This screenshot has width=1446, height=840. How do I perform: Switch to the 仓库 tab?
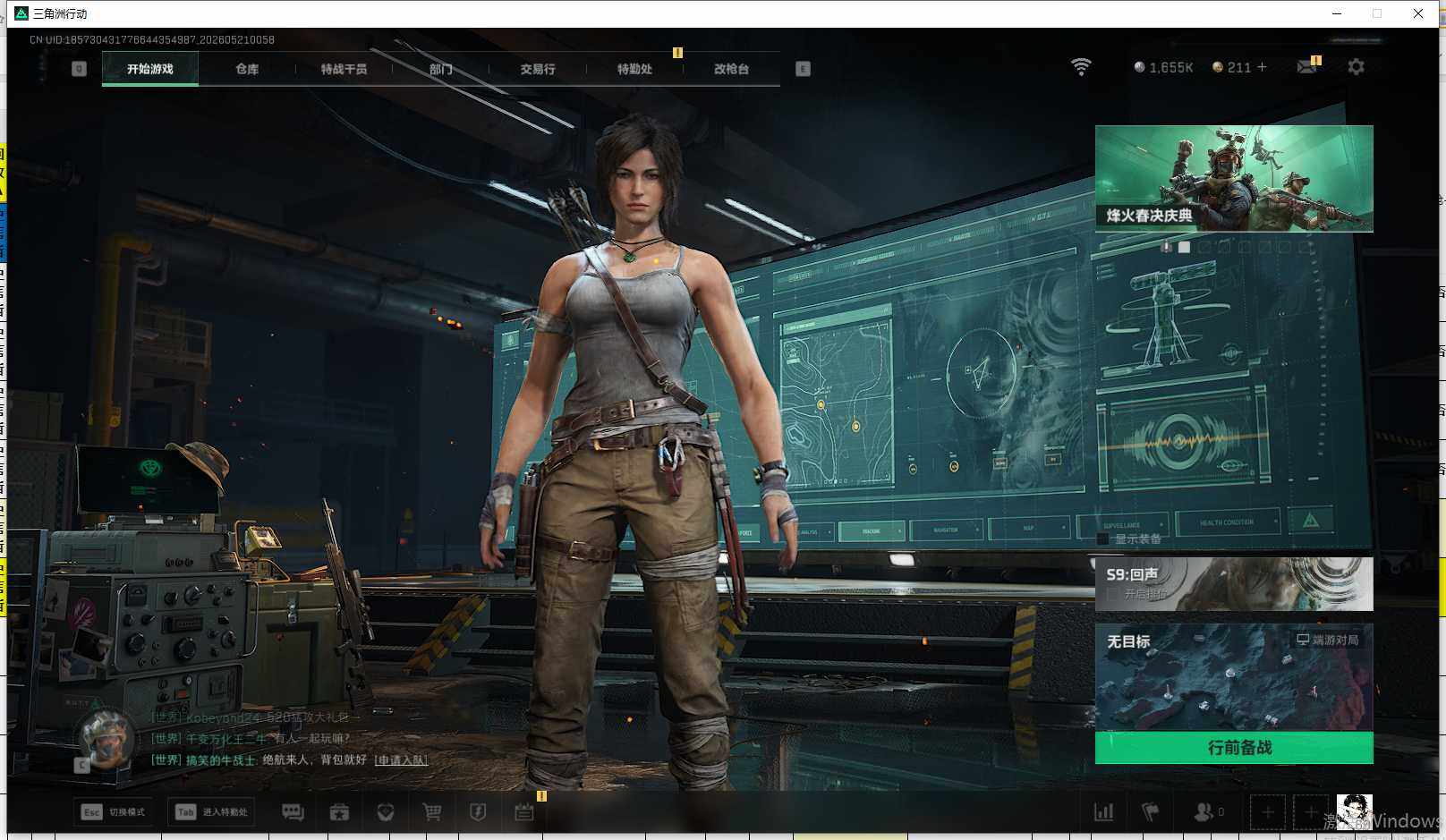point(247,69)
